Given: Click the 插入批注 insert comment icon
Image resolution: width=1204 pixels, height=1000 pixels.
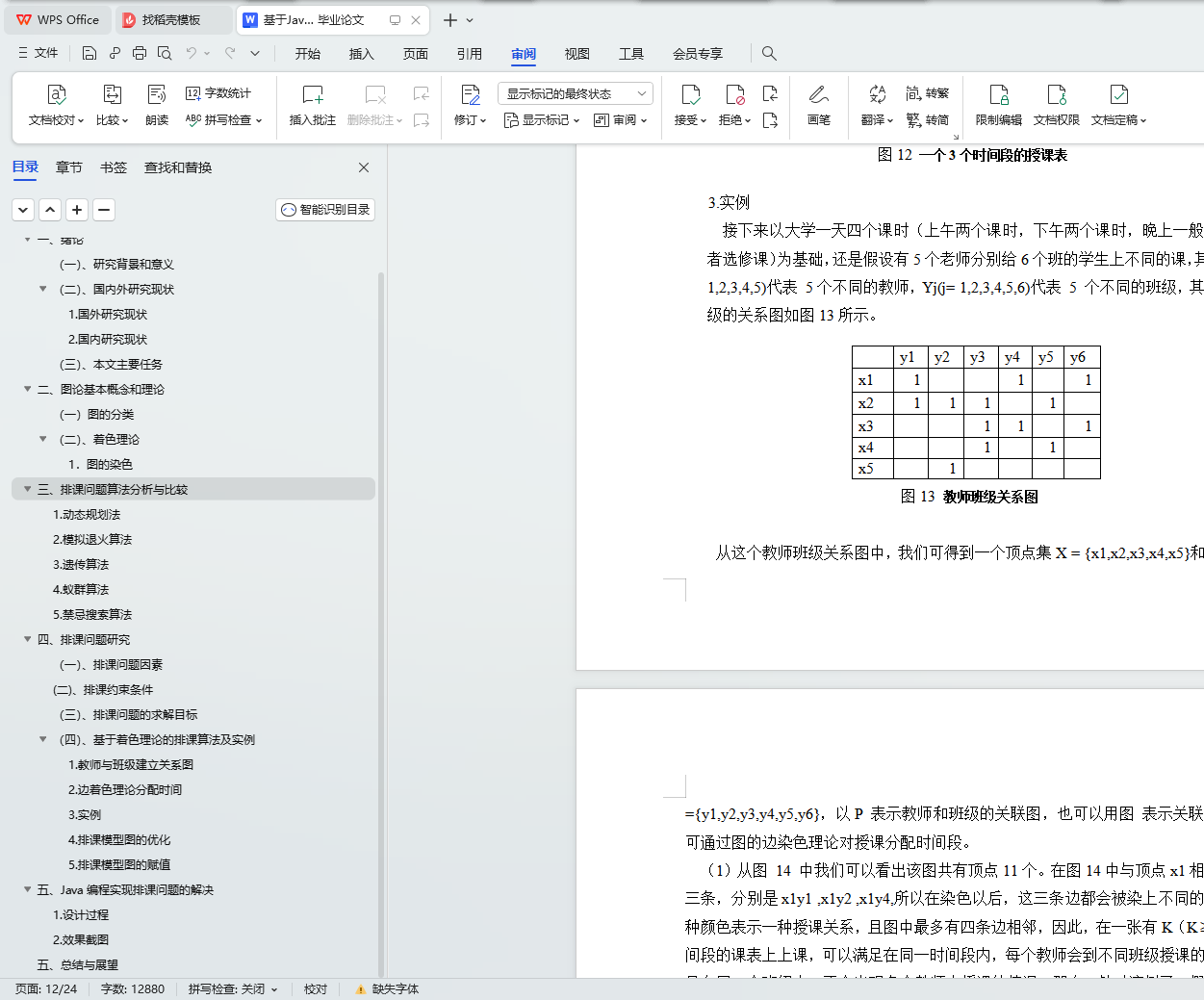Looking at the screenshot, I should [313, 94].
